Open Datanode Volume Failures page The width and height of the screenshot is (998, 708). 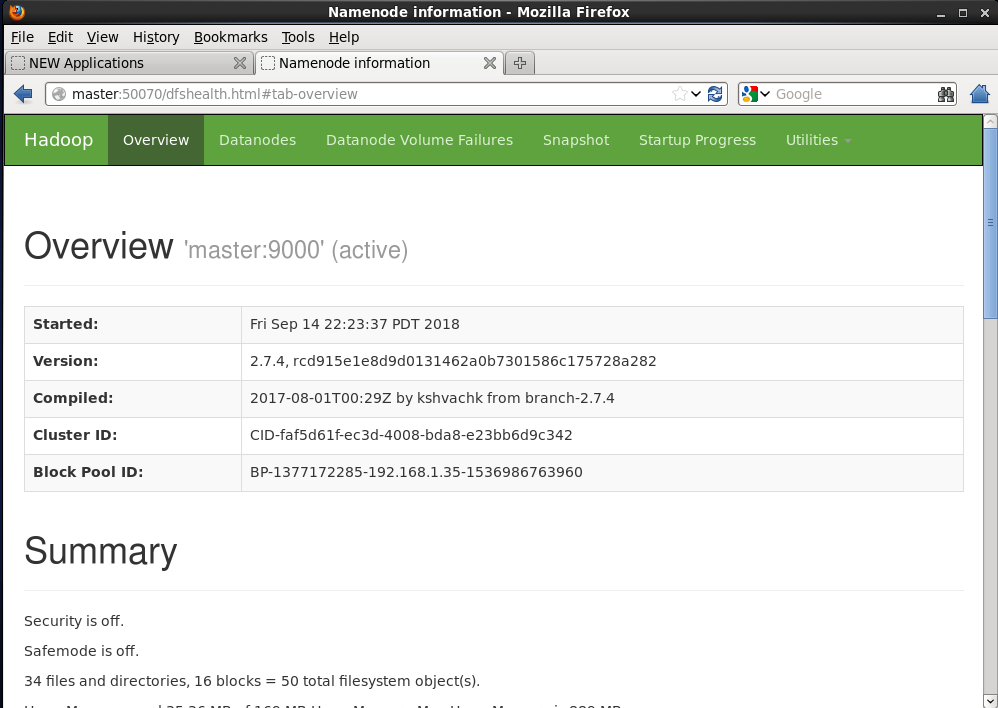pyautogui.click(x=419, y=140)
